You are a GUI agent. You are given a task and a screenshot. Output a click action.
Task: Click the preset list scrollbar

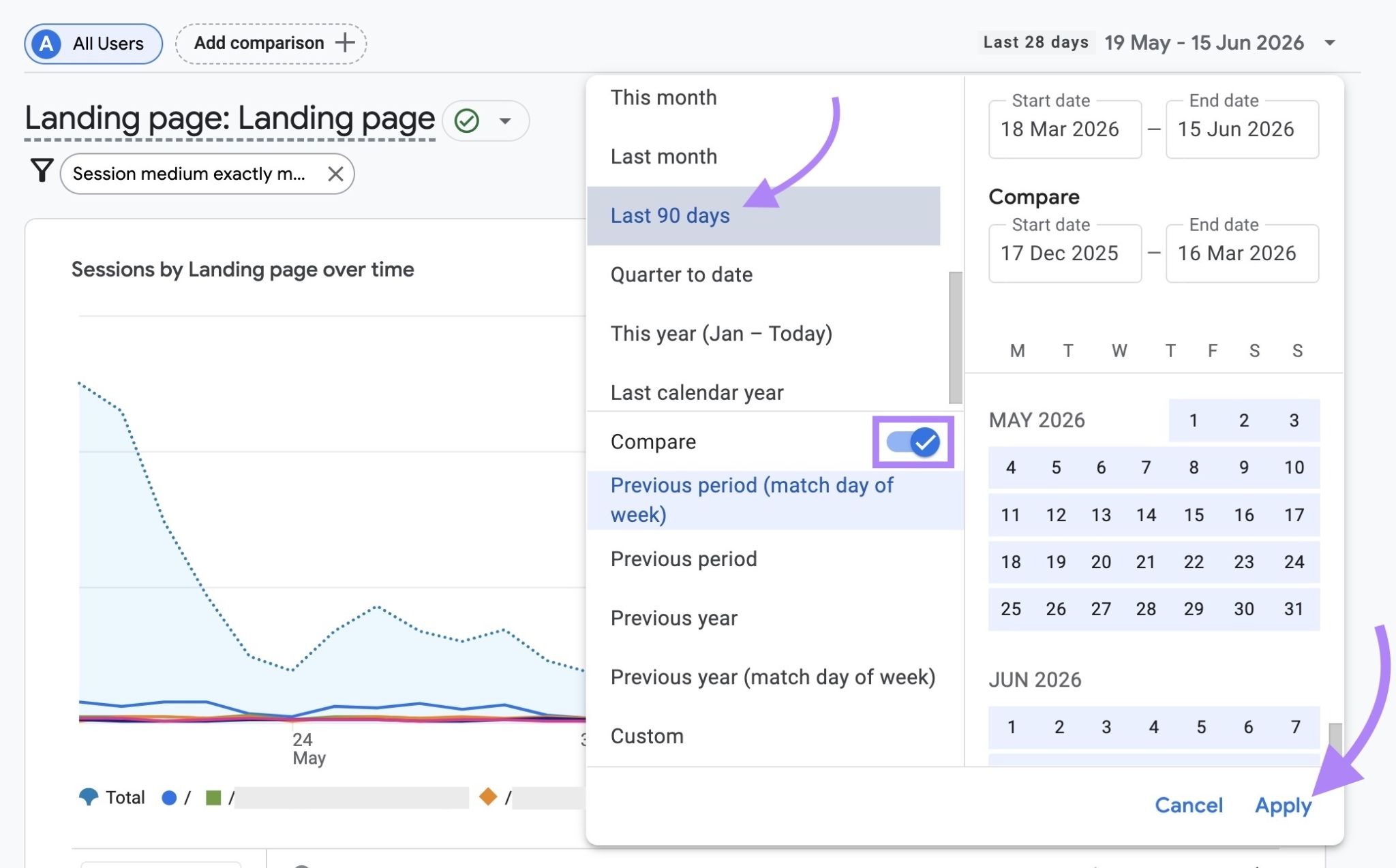coord(956,337)
